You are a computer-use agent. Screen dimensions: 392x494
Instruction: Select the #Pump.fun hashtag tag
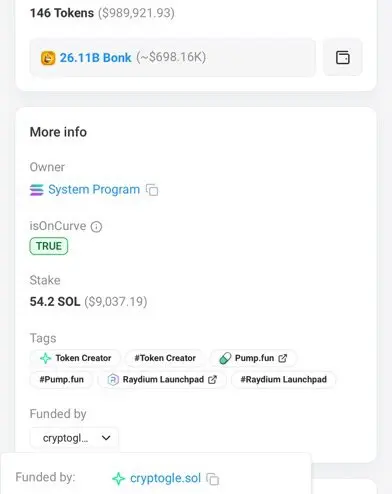click(x=62, y=379)
